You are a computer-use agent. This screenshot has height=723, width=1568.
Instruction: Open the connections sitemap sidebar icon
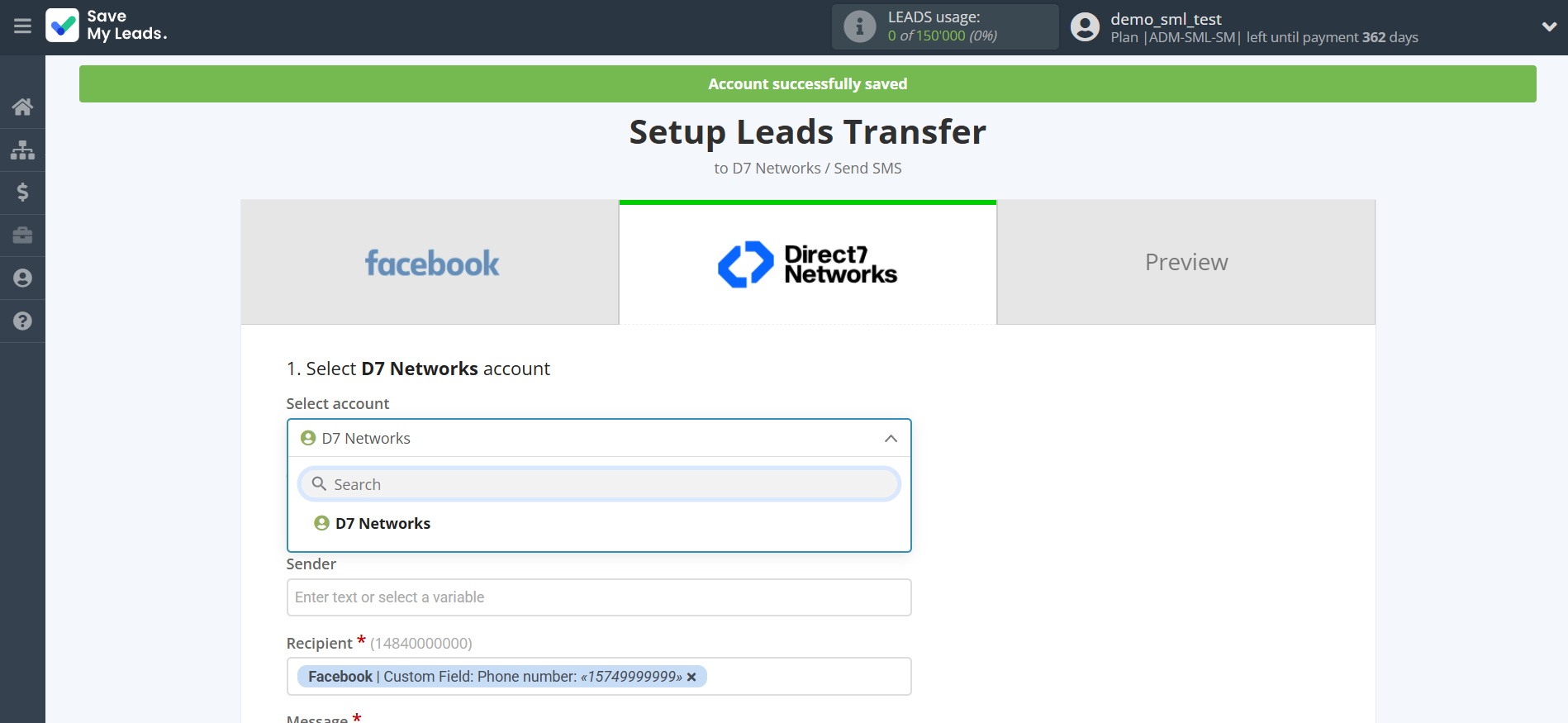tap(22, 150)
